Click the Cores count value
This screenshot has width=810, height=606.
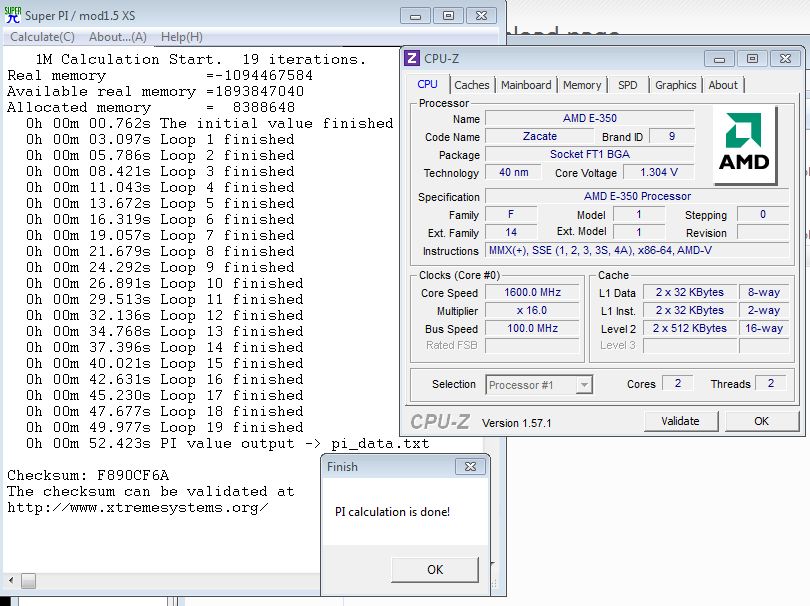[x=677, y=383]
